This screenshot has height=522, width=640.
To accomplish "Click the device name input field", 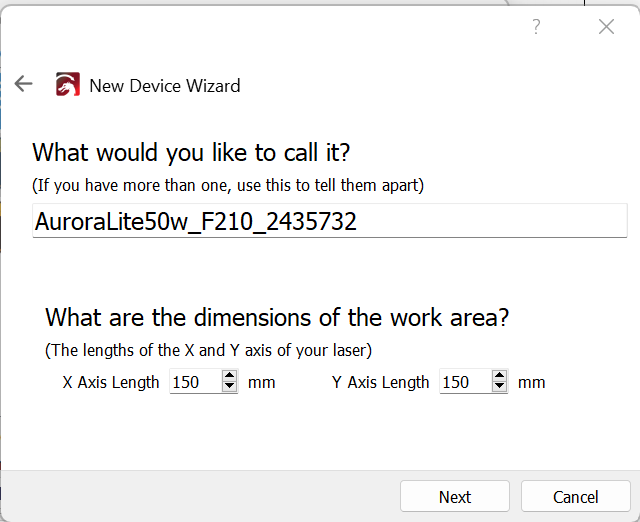I will [x=330, y=220].
